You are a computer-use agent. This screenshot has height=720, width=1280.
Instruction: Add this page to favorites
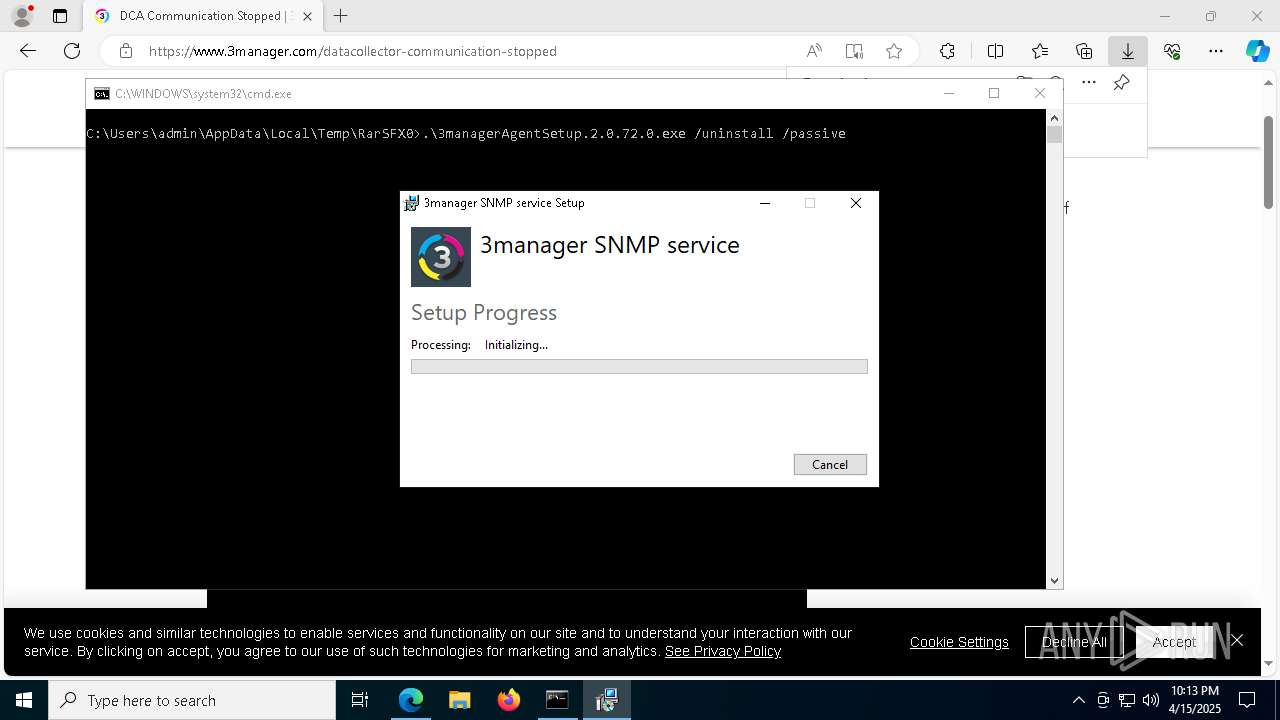click(894, 51)
